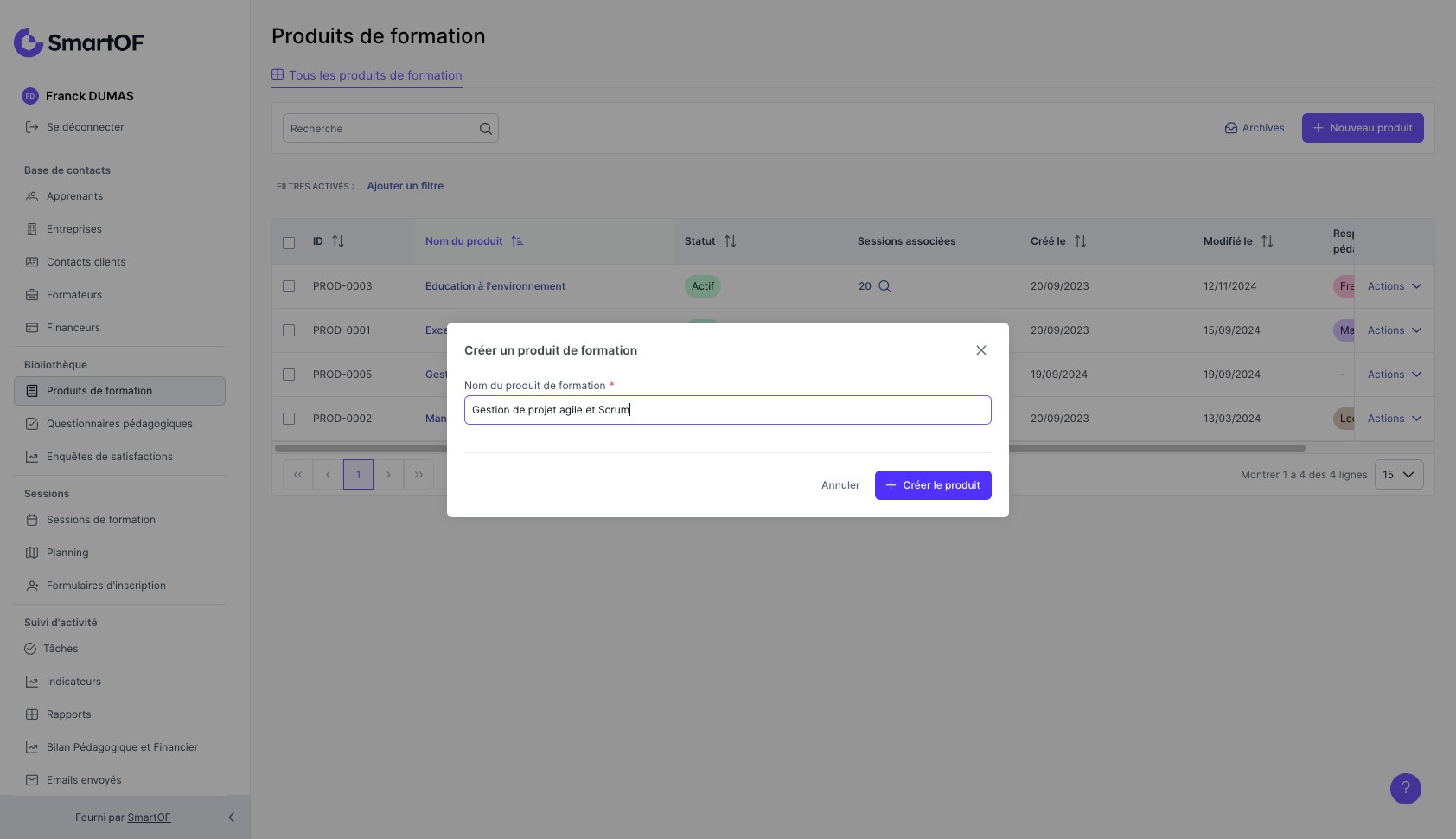Expand Actions for PROD-0005

pyautogui.click(x=1395, y=375)
